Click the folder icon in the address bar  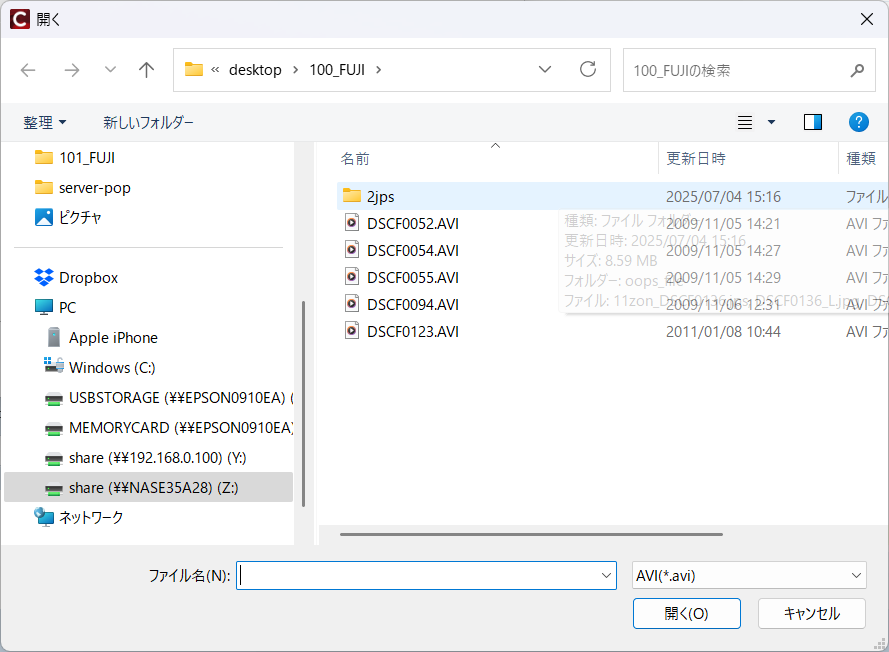click(194, 70)
